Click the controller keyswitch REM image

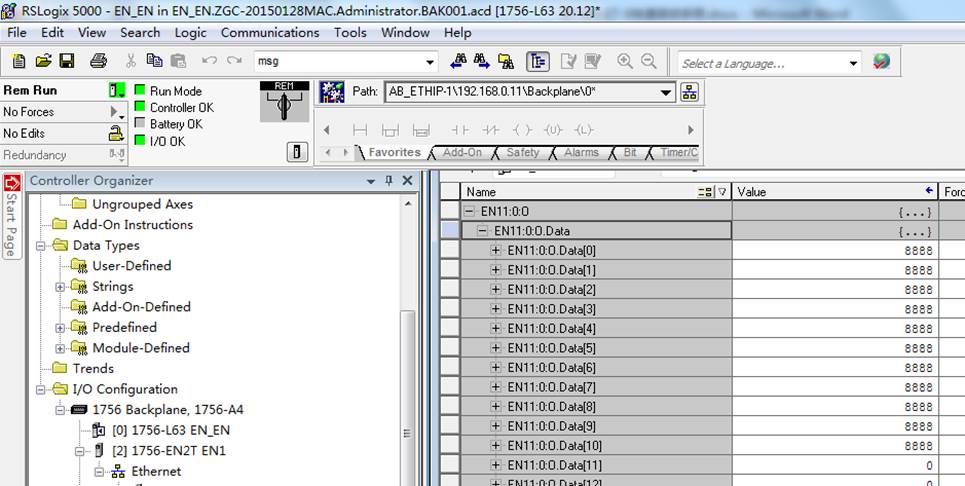(x=284, y=101)
